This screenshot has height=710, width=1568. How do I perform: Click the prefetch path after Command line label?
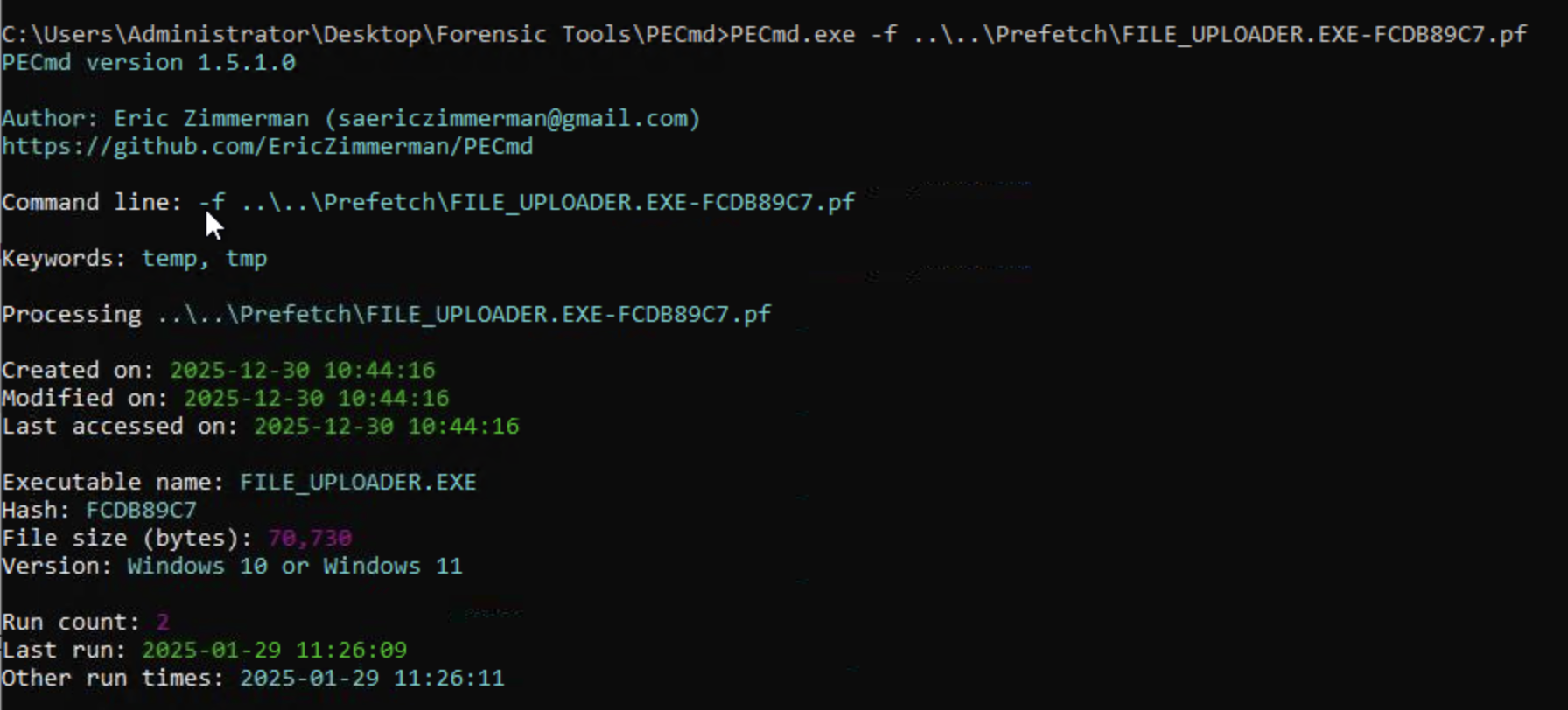548,202
